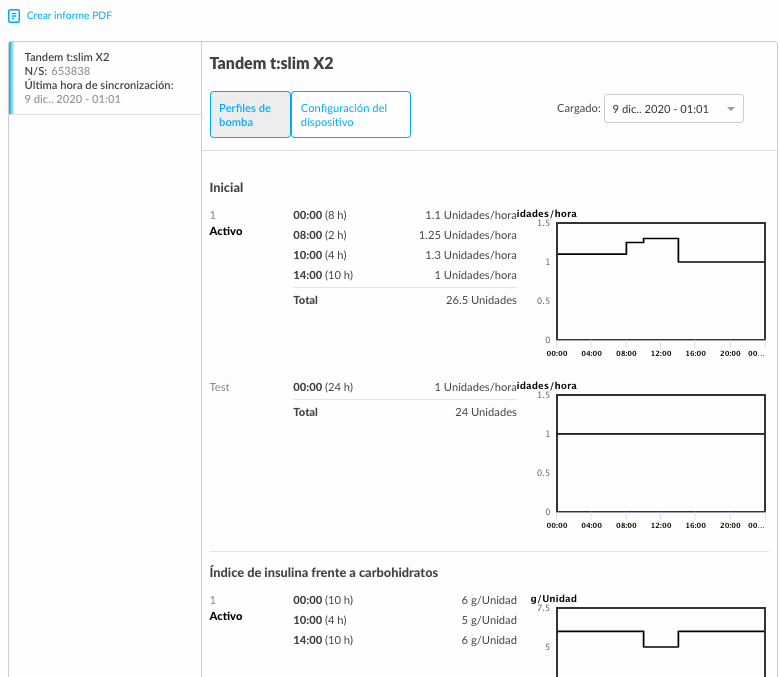Click the g/Unidad carbohydrate ratio chart
Image resolution: width=780 pixels, height=677 pixels.
(661, 642)
